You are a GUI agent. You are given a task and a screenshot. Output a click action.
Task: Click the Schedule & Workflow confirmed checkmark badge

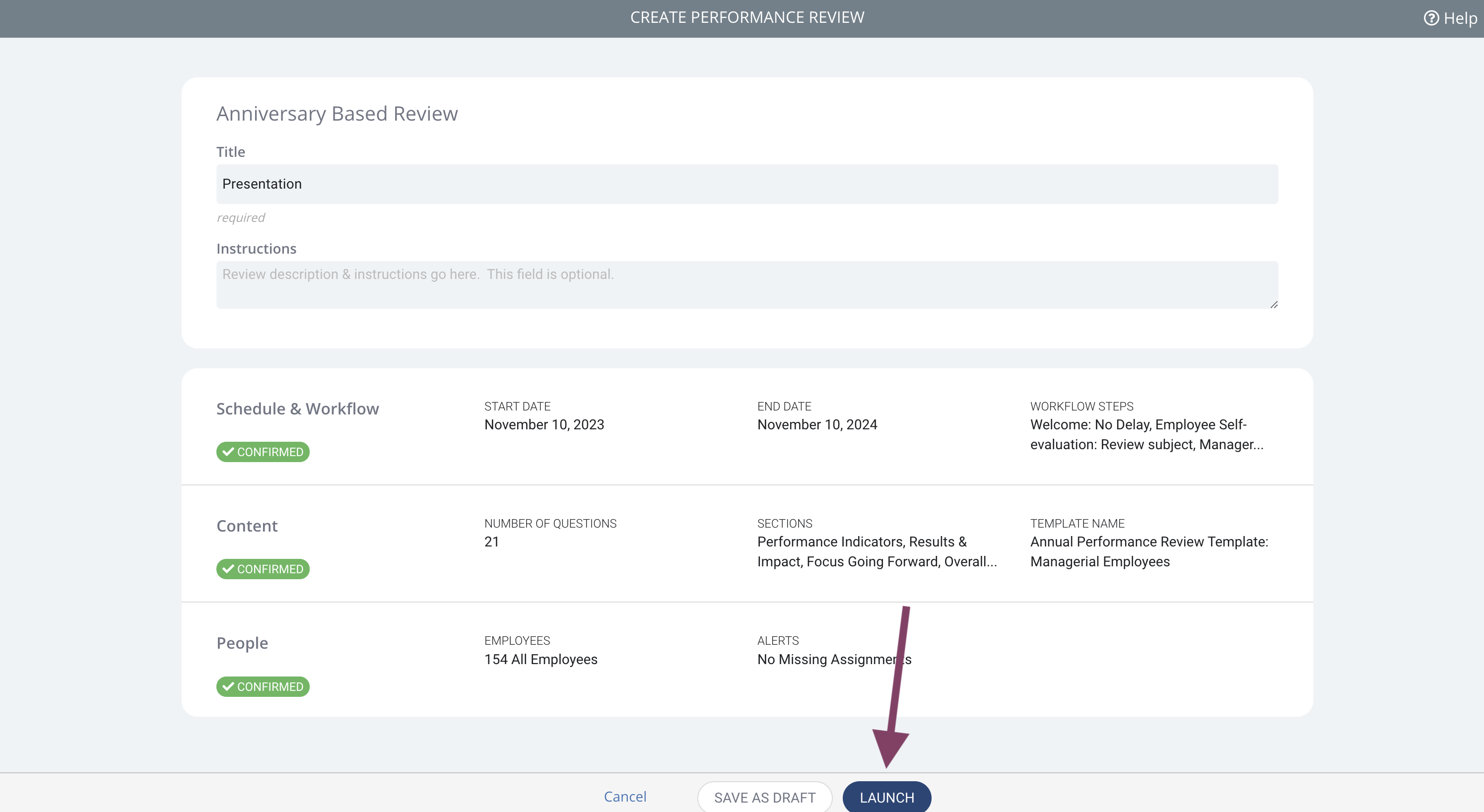[x=263, y=452]
